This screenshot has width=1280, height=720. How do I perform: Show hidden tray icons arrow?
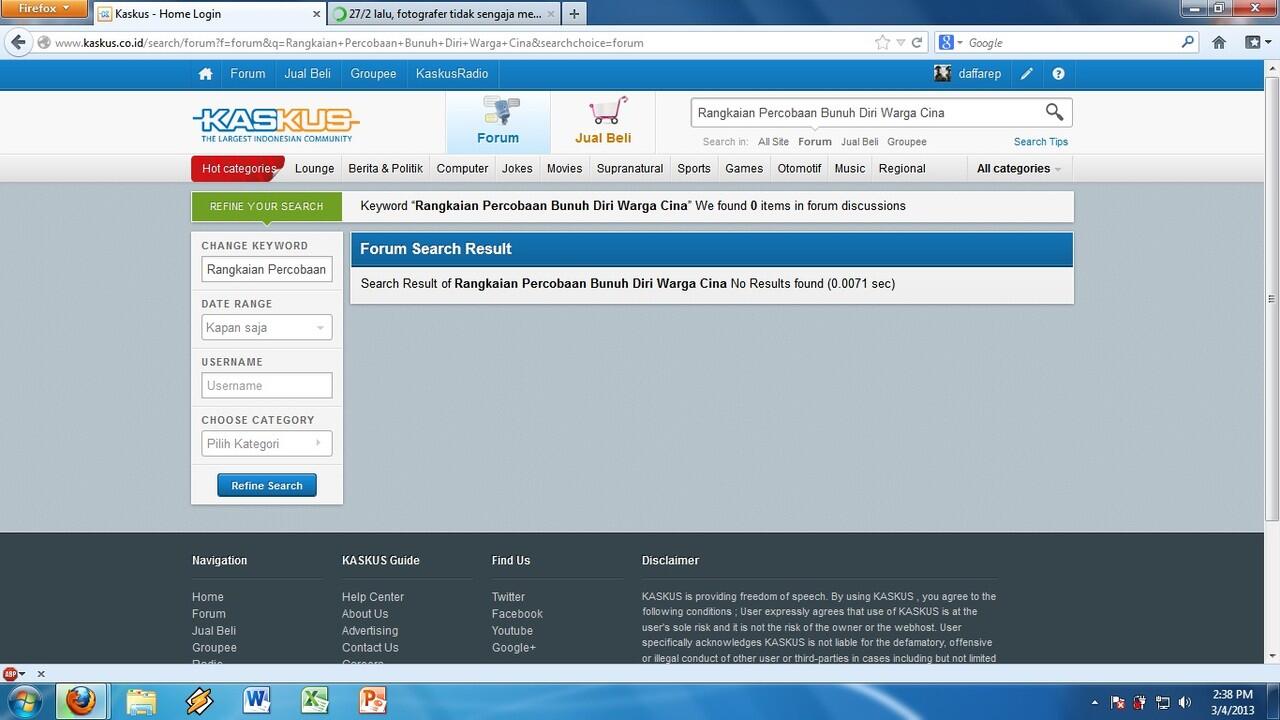pos(1095,702)
